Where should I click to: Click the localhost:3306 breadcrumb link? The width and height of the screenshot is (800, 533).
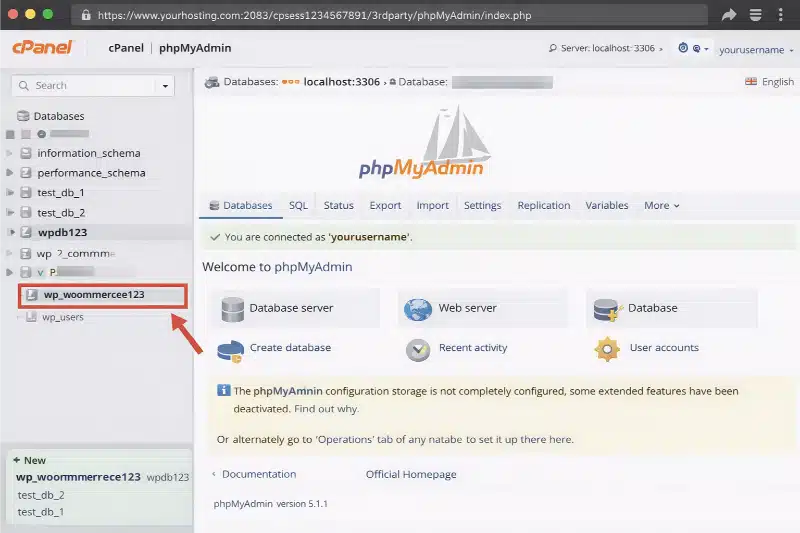[342, 82]
